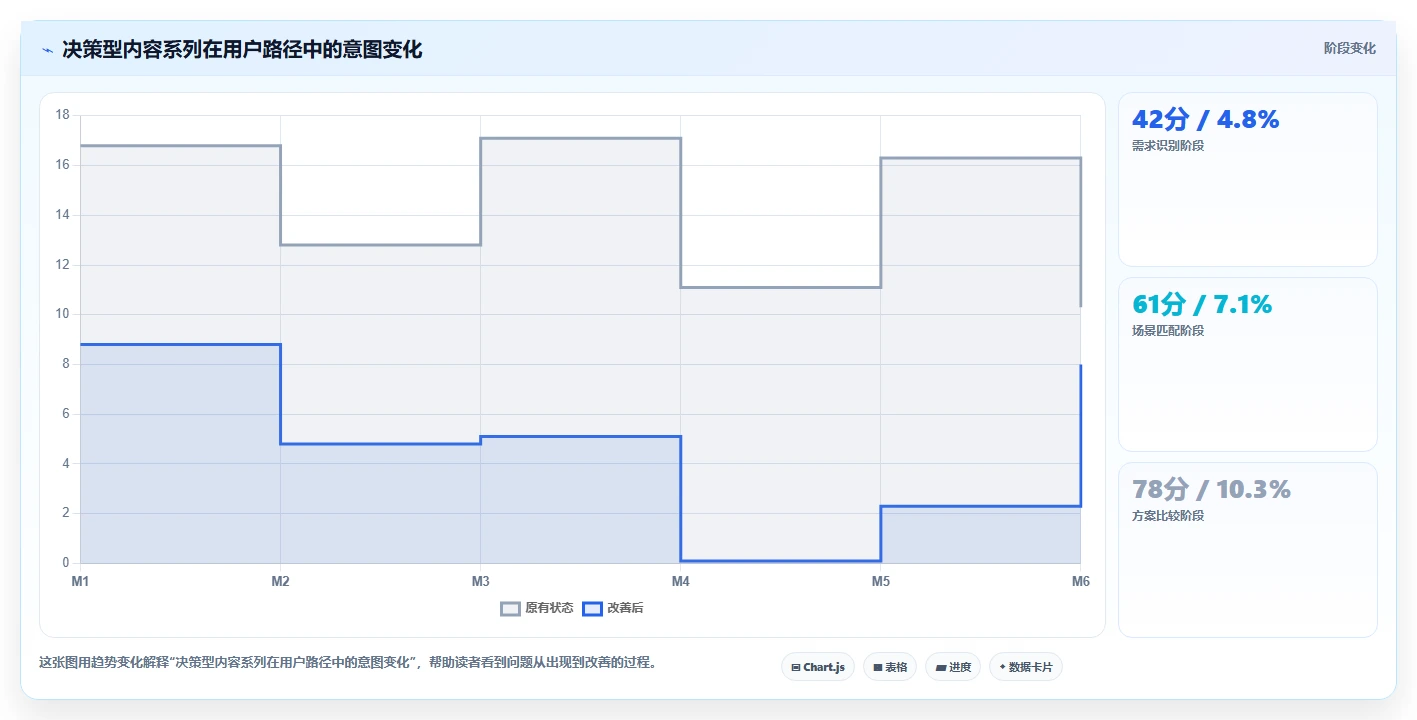
Task: Click the M4 x-axis label
Action: pyautogui.click(x=680, y=581)
